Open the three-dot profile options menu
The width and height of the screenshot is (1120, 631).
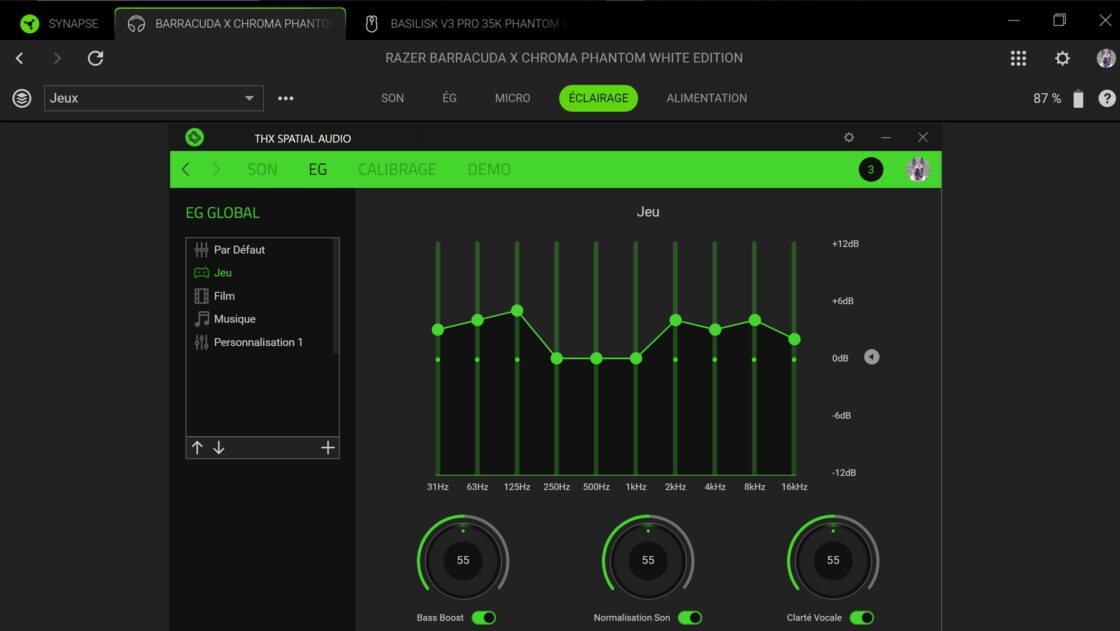(x=286, y=98)
